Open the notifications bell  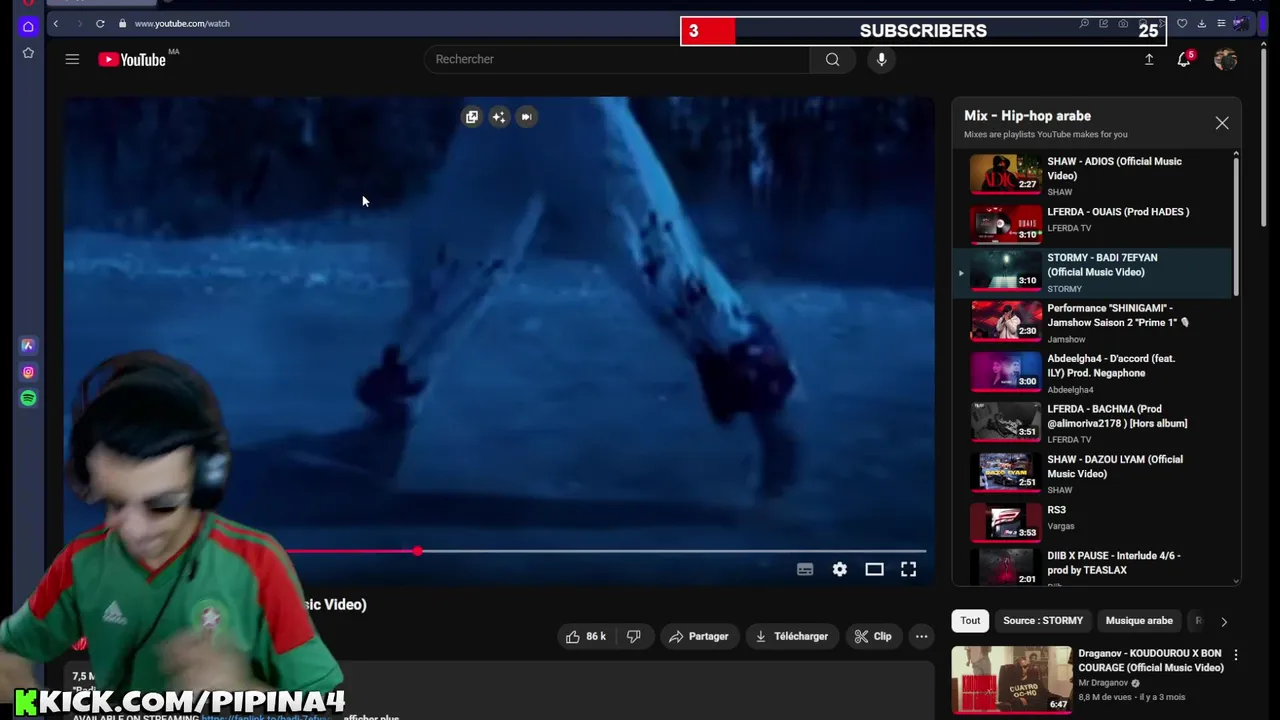(1184, 59)
